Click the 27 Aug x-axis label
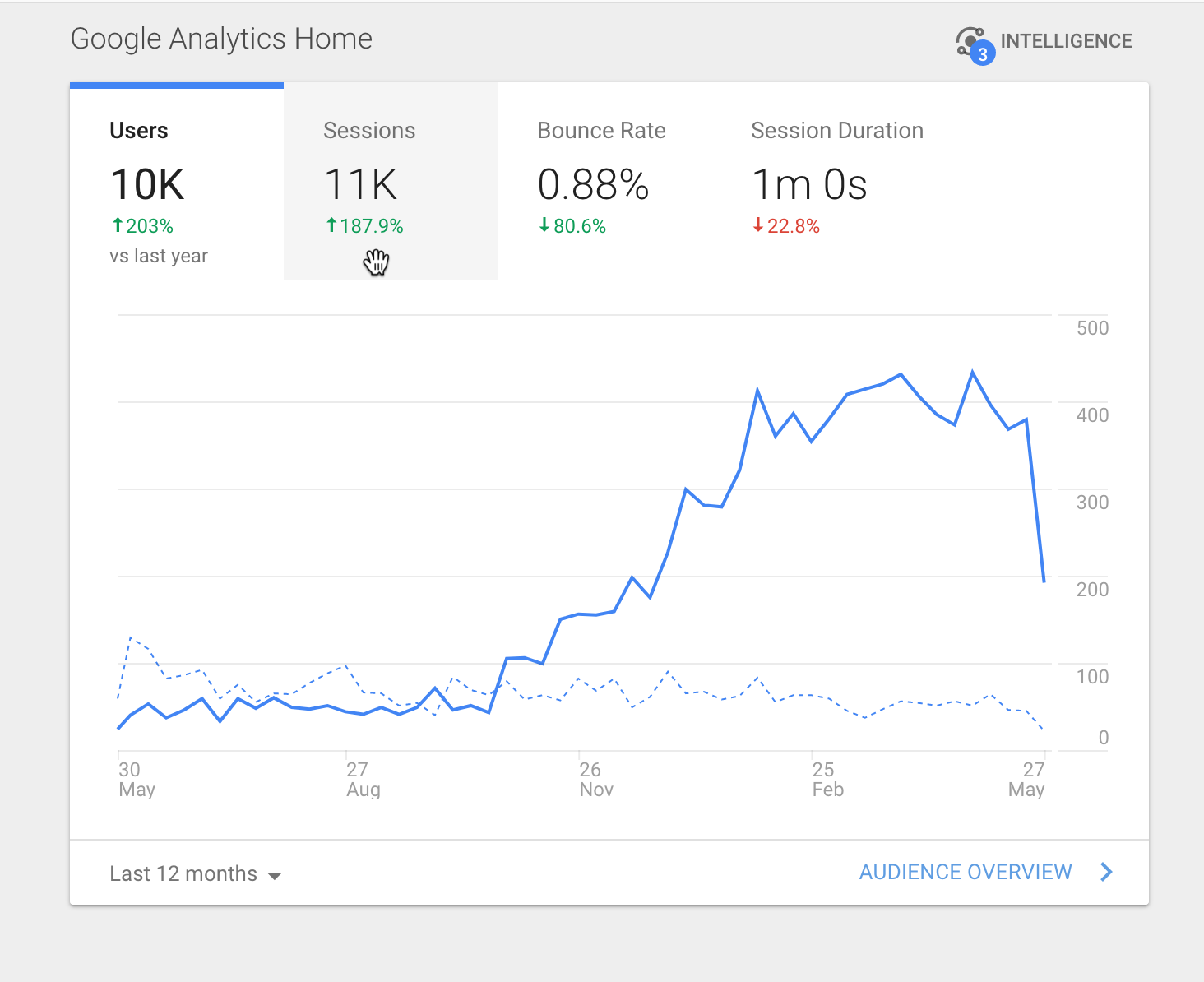 coord(364,780)
